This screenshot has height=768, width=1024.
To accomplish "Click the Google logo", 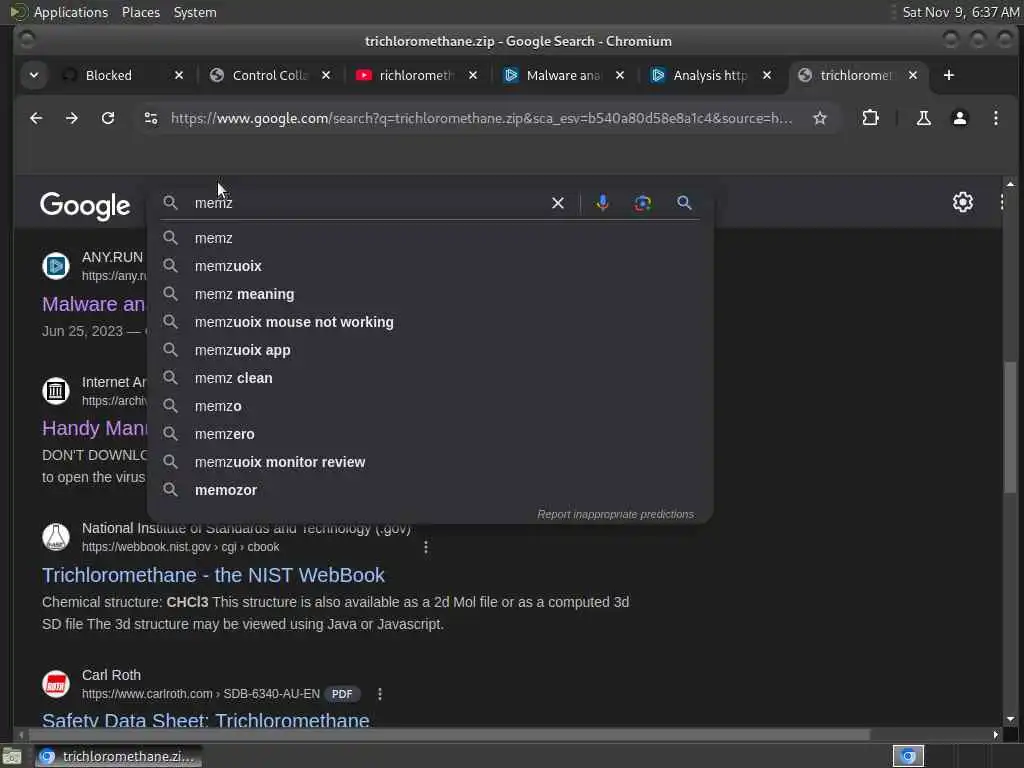I will (85, 206).
